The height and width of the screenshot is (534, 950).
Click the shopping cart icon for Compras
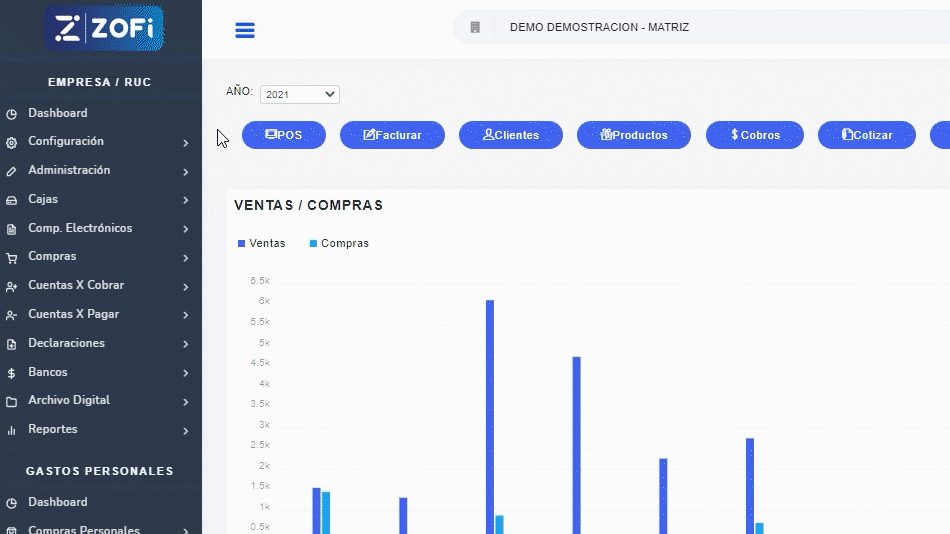pos(11,257)
